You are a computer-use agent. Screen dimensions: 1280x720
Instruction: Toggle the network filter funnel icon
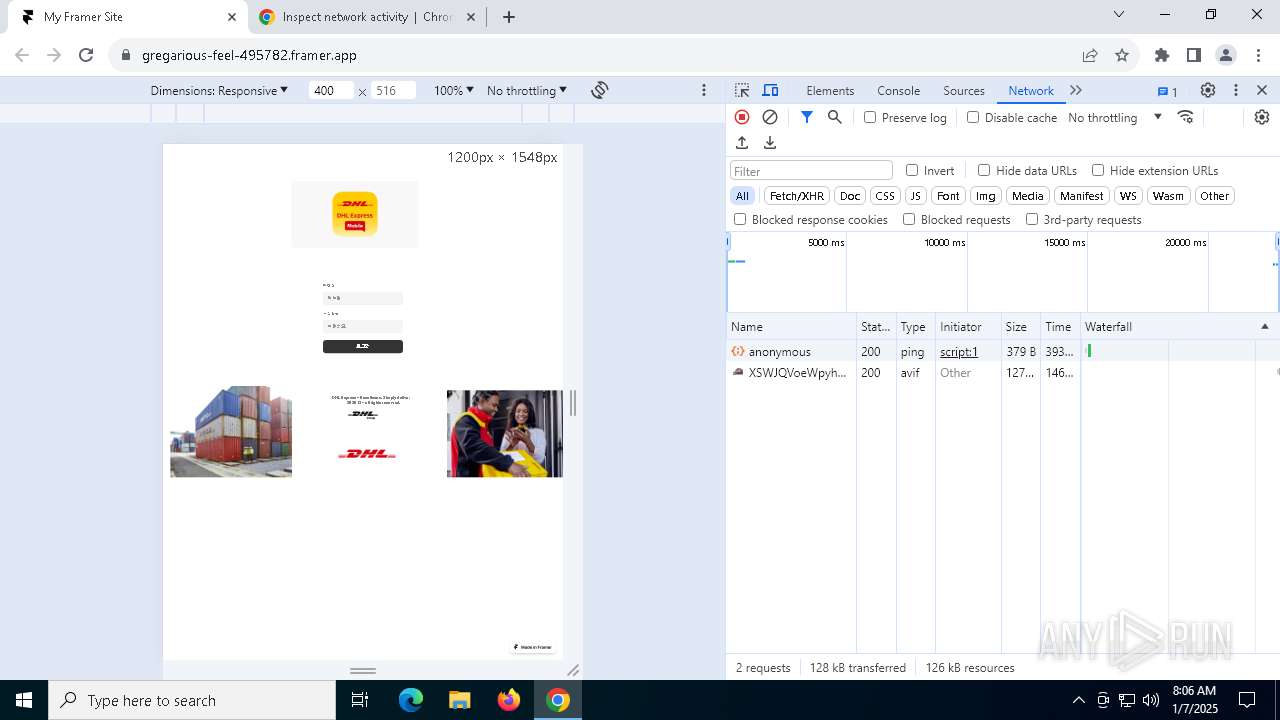[807, 117]
